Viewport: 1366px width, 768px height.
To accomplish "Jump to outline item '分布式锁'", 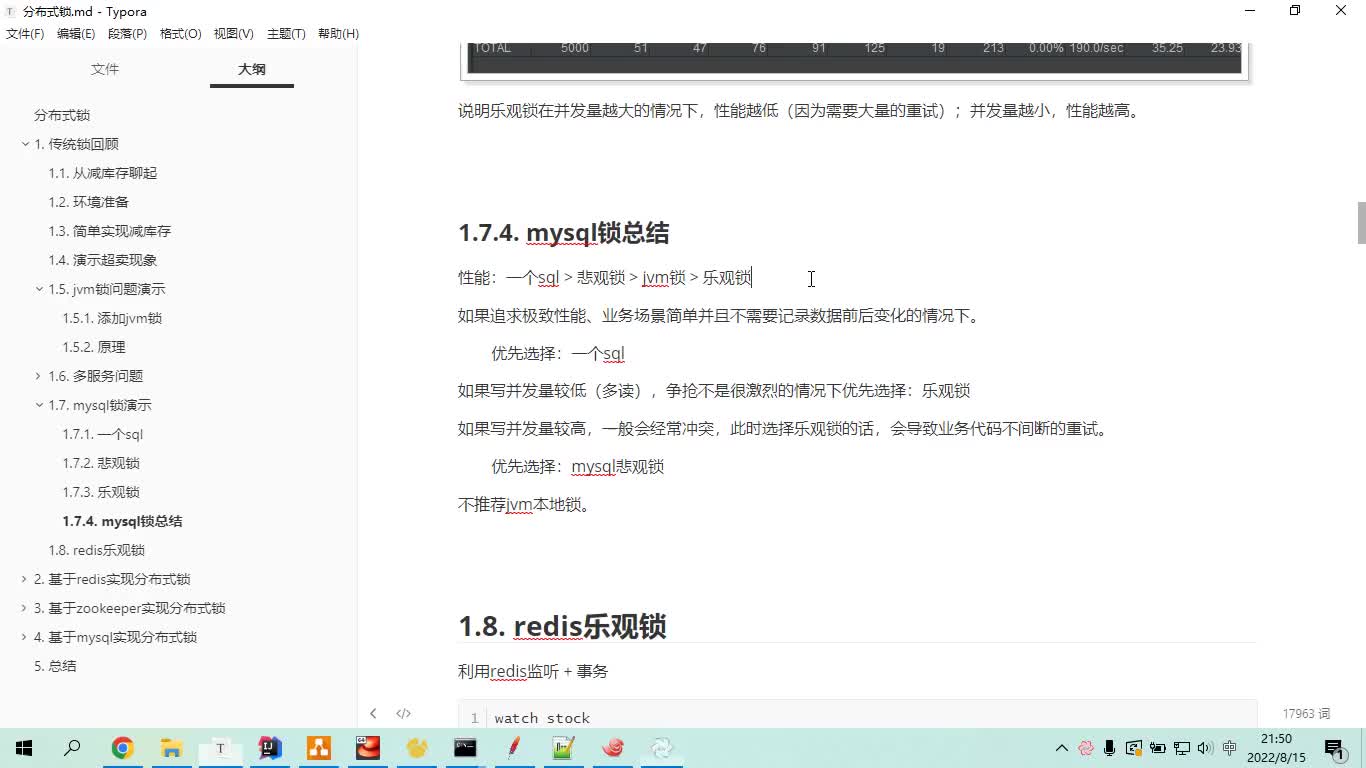I will click(x=62, y=115).
